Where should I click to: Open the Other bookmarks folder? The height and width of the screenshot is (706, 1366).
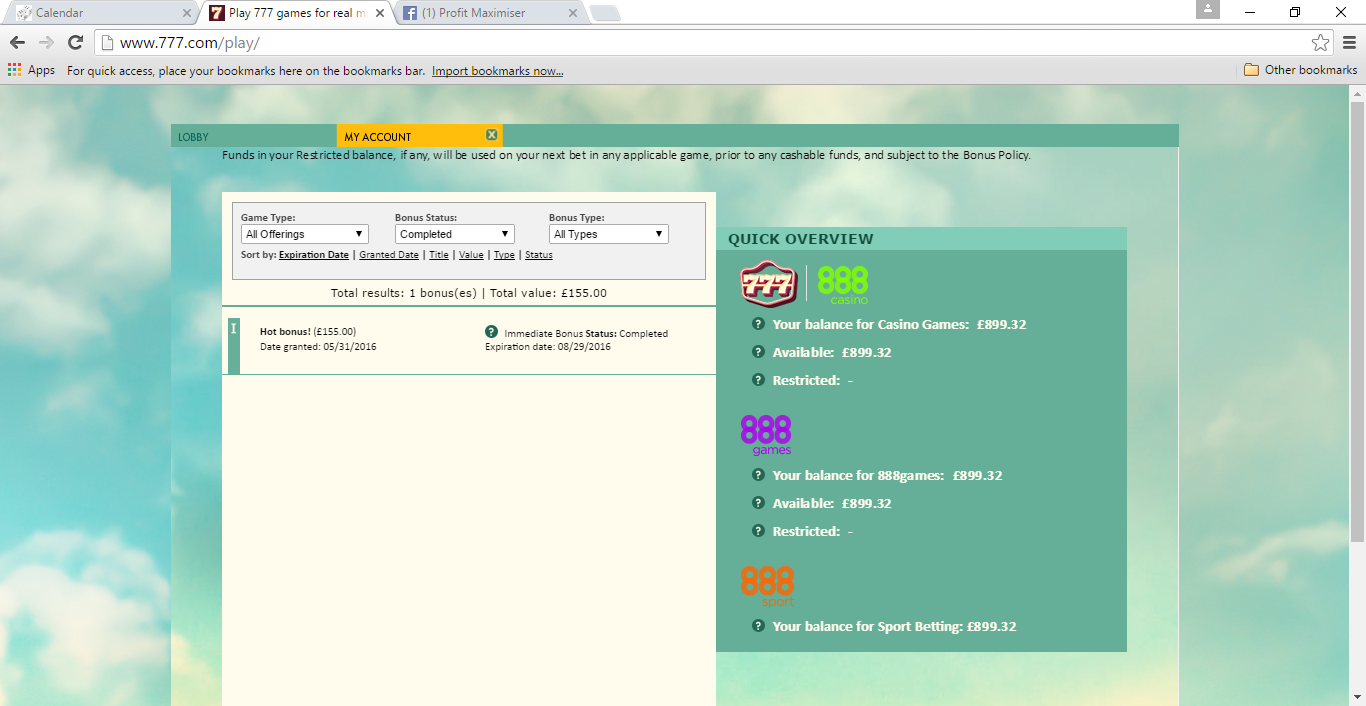1301,70
